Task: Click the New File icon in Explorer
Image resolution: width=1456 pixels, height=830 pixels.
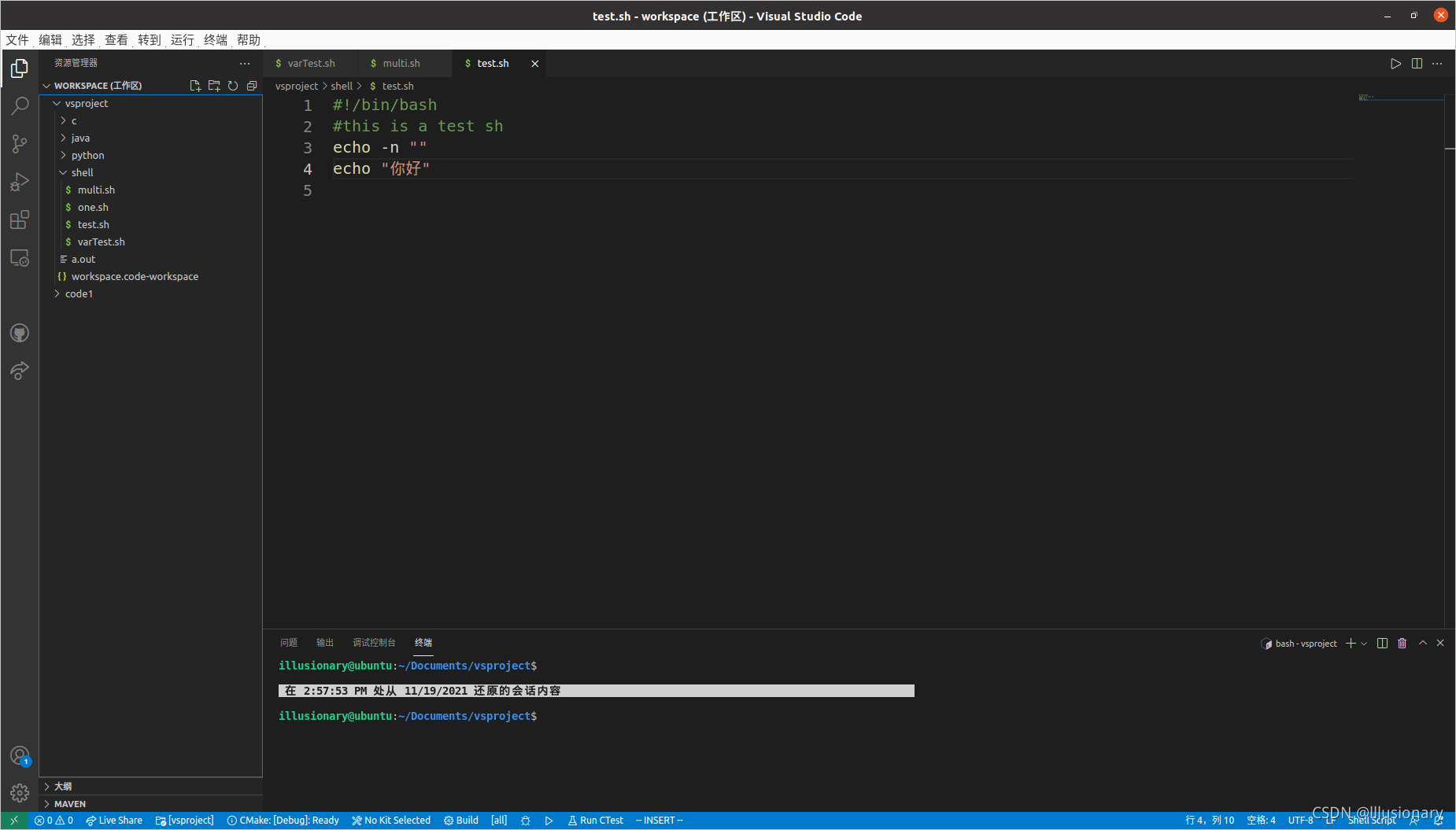Action: tap(195, 86)
